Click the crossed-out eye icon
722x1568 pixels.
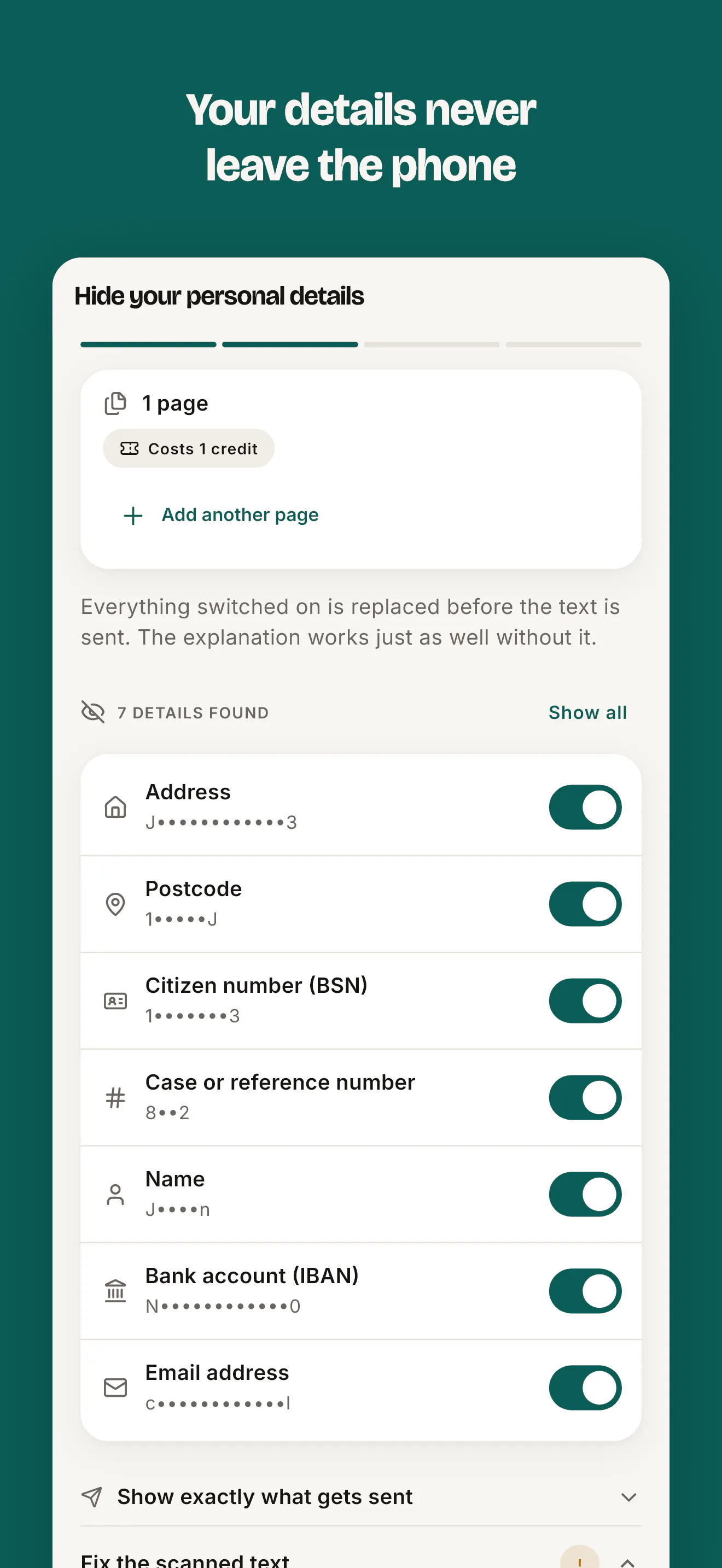point(93,712)
